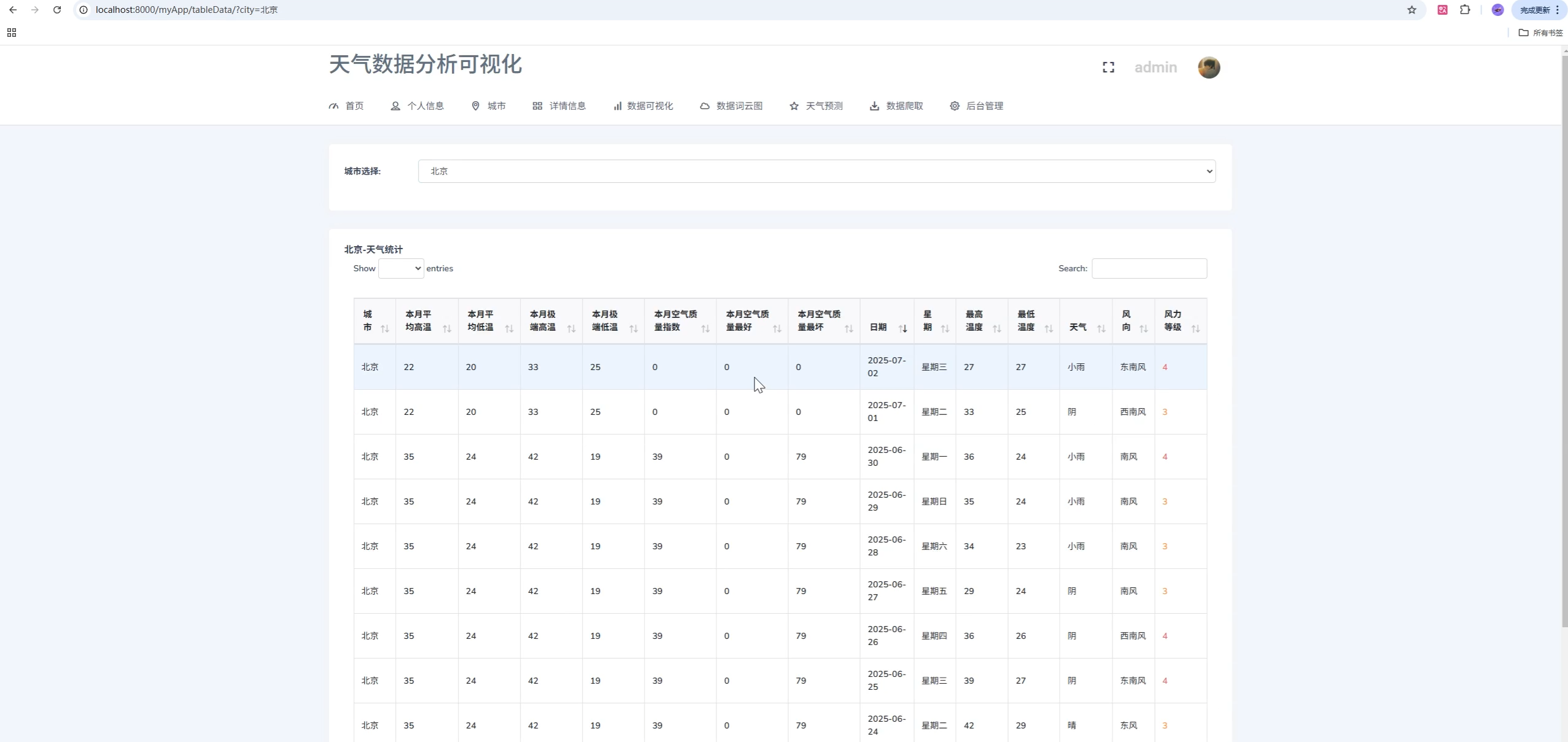
Task: Click 星期日 in the 2025-06-29 row
Action: click(934, 501)
